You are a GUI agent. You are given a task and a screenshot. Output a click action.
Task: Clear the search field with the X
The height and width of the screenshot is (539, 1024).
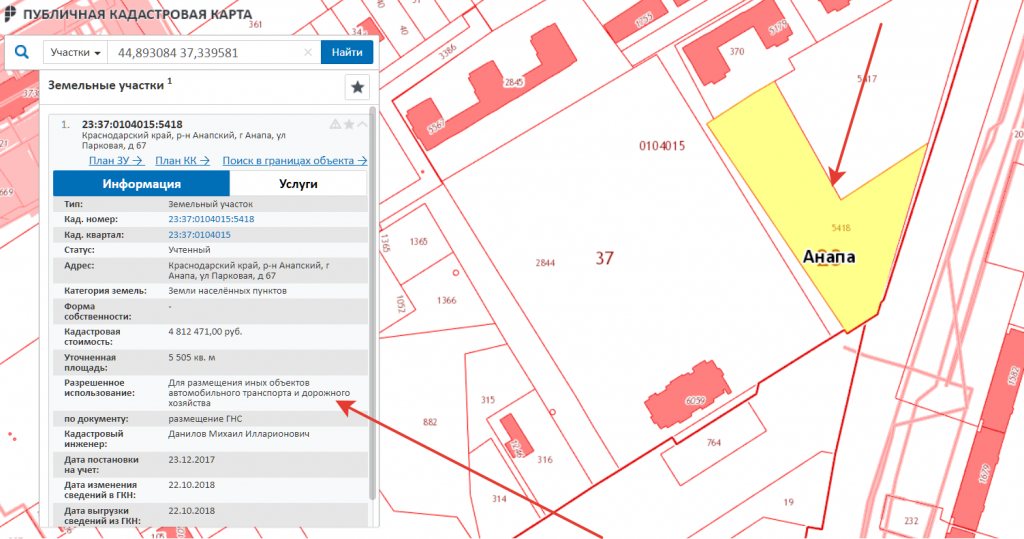point(308,52)
